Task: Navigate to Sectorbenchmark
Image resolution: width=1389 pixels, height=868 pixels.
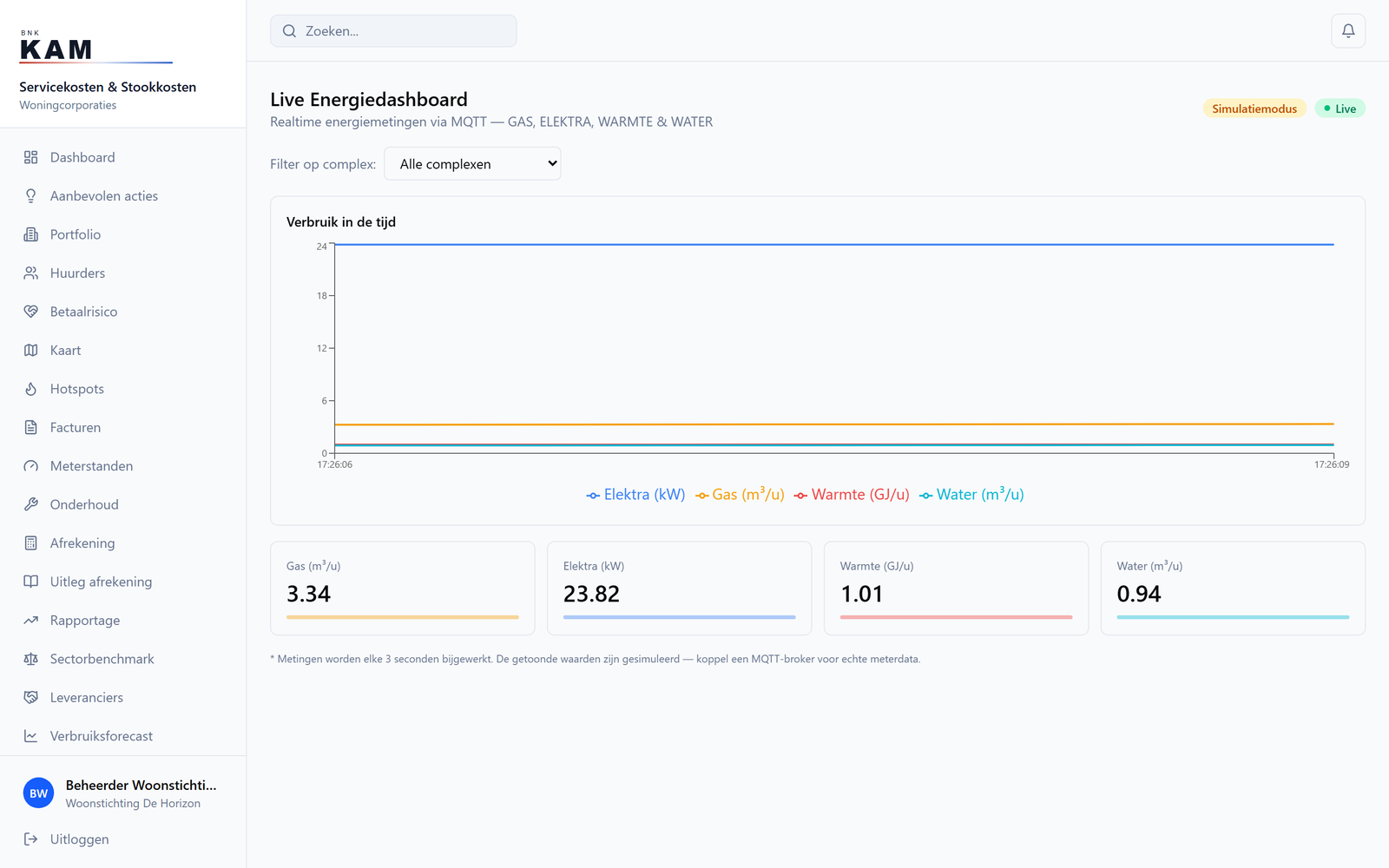Action: click(122, 659)
